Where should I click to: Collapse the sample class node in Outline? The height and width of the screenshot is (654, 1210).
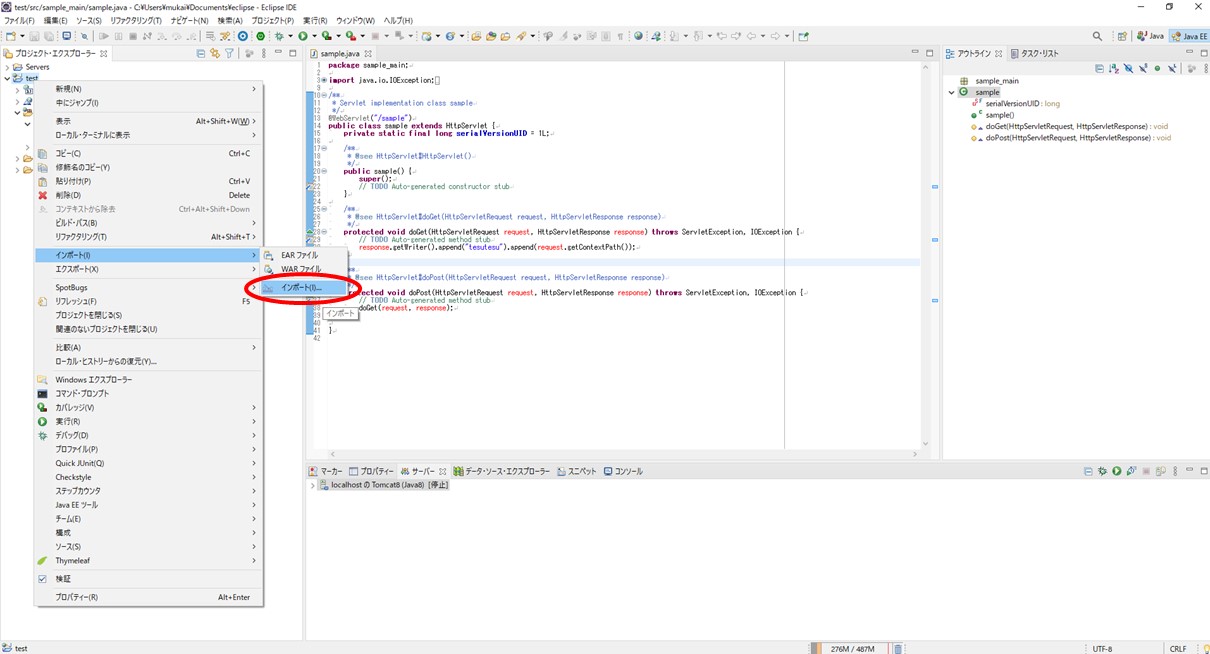coord(950,90)
